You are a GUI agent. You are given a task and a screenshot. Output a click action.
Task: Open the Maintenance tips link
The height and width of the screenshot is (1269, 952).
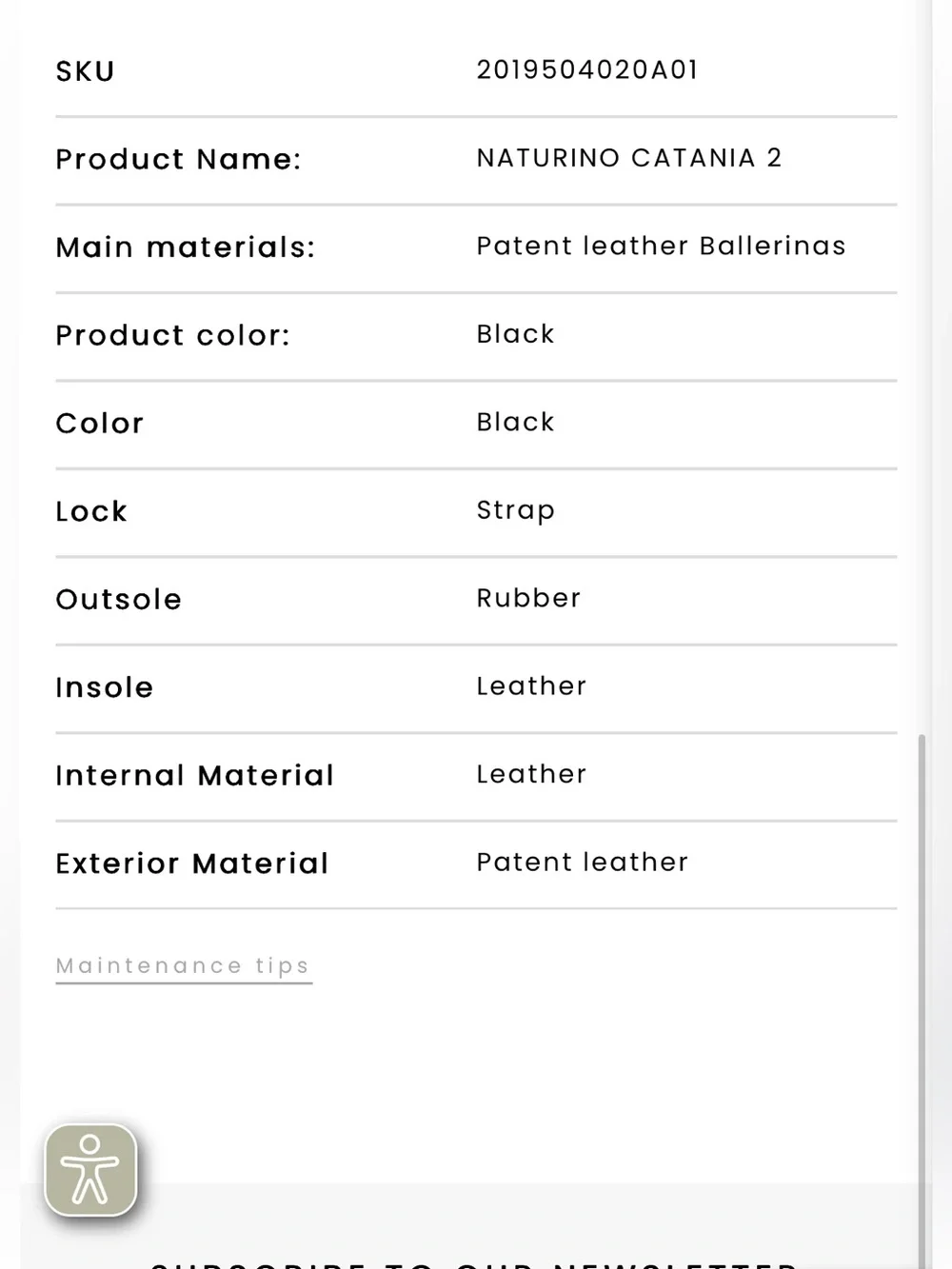(184, 966)
